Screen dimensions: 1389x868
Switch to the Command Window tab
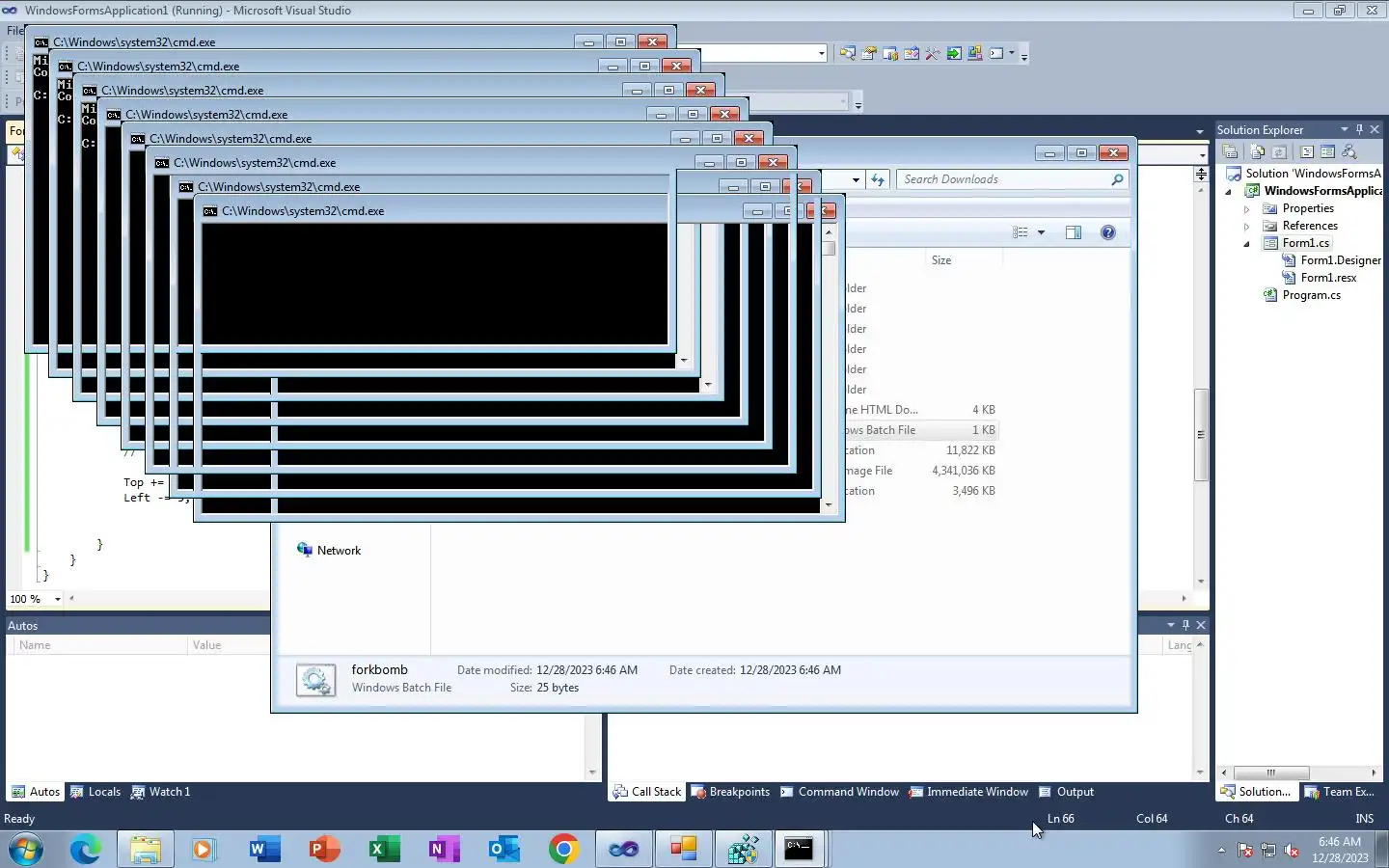click(839, 792)
